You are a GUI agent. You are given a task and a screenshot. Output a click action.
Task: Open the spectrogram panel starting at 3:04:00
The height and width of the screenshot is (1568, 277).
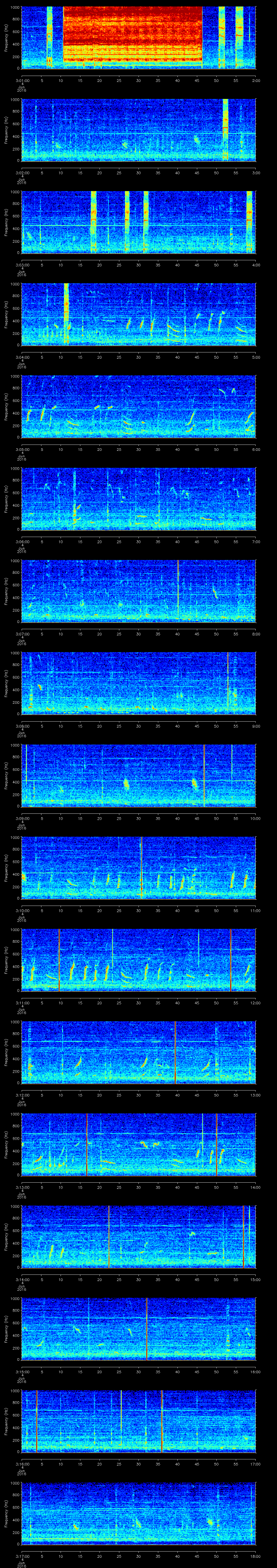(139, 314)
